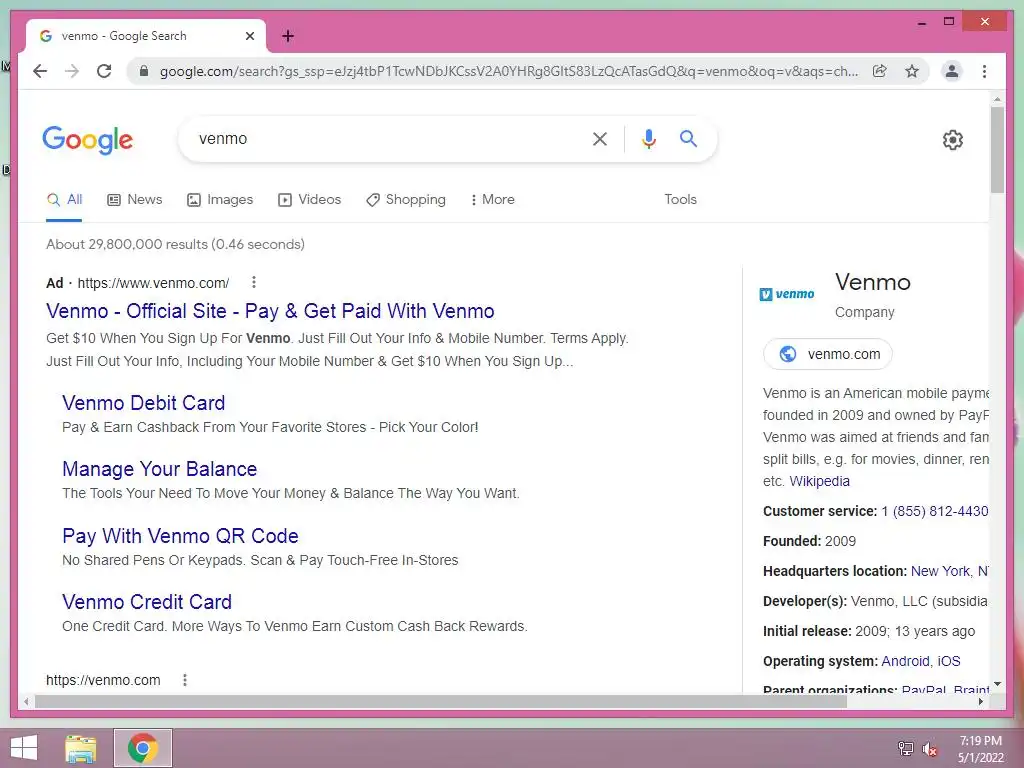Open Chrome's three-dot menu
This screenshot has height=768, width=1024.
click(984, 71)
